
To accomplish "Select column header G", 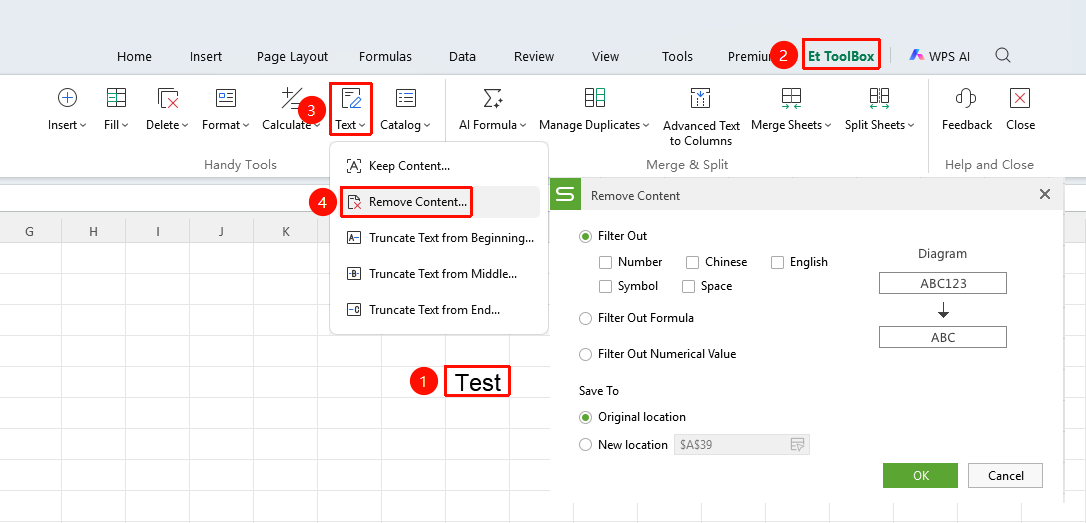I will click(x=30, y=231).
